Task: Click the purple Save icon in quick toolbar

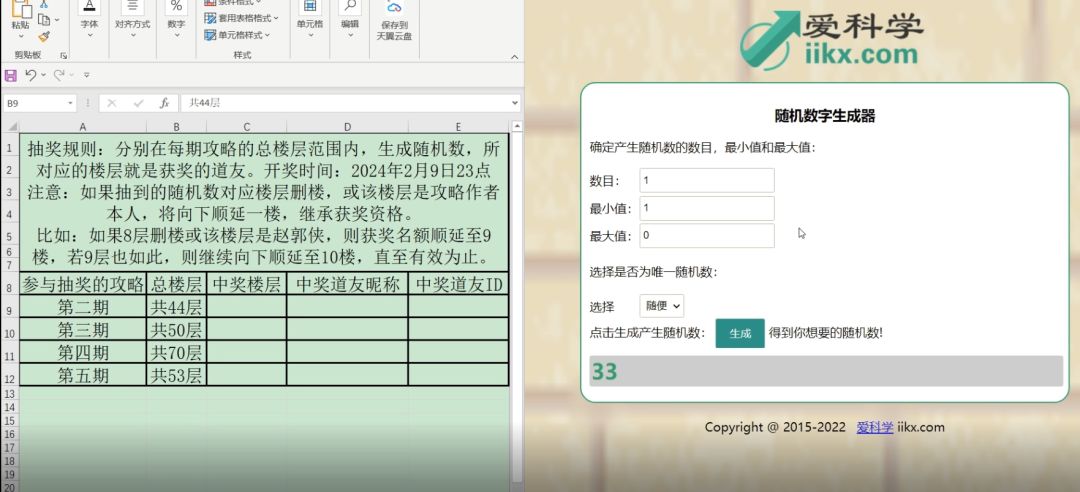Action: (x=10, y=75)
